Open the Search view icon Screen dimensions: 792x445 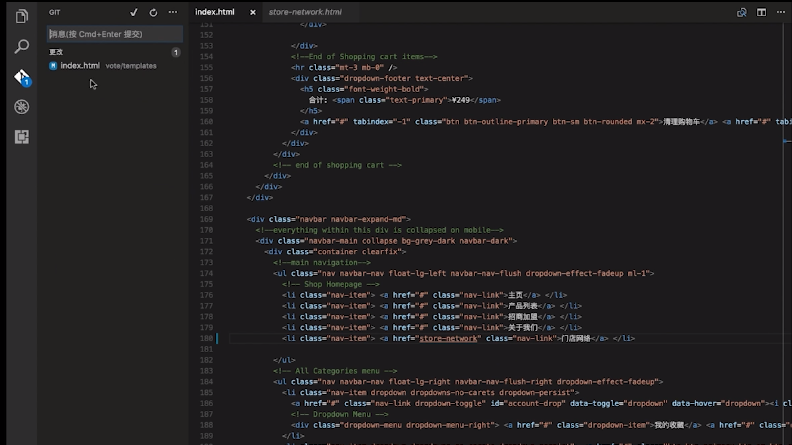(21, 46)
